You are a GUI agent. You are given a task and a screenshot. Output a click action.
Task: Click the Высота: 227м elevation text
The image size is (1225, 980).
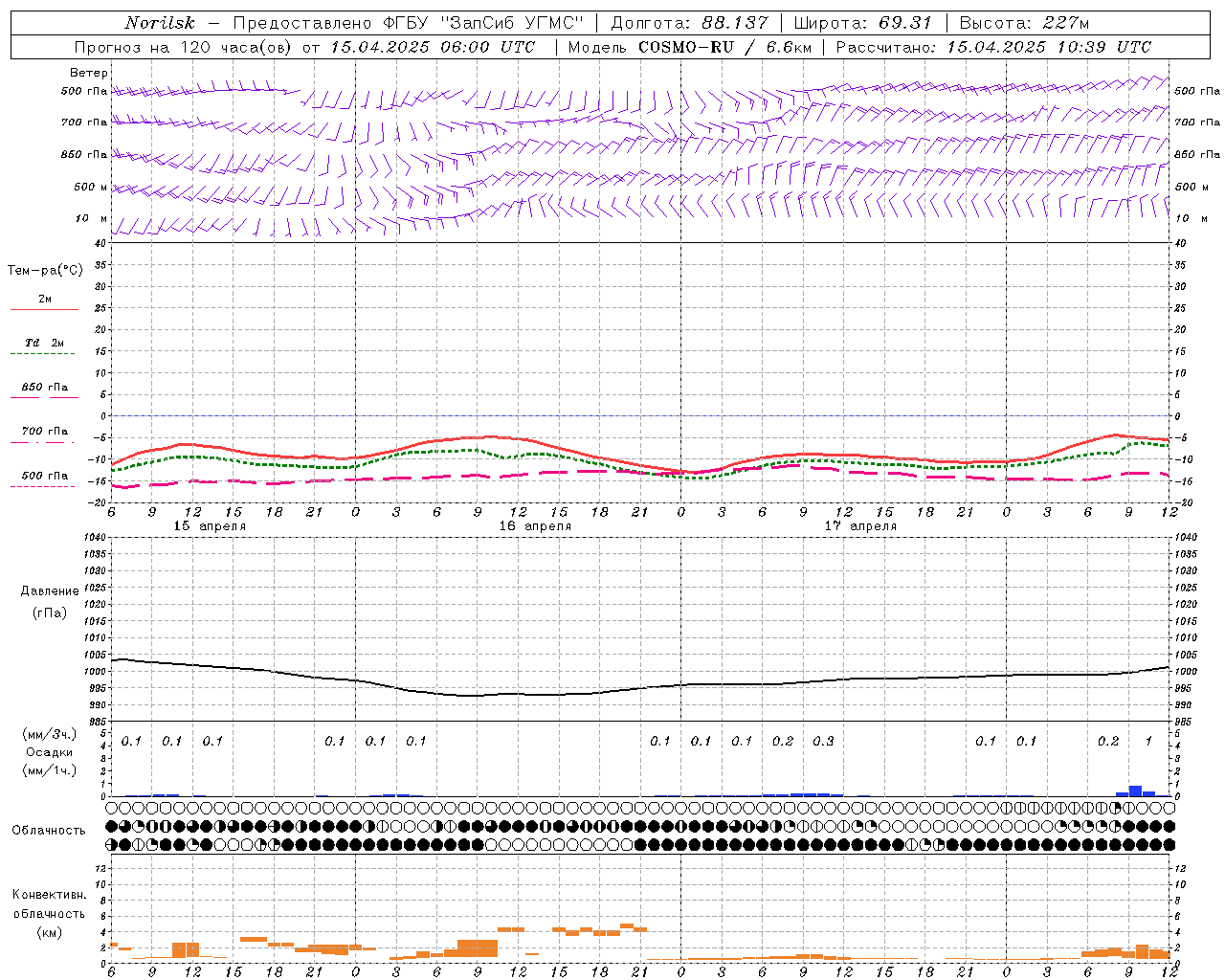pyautogui.click(x=1024, y=23)
